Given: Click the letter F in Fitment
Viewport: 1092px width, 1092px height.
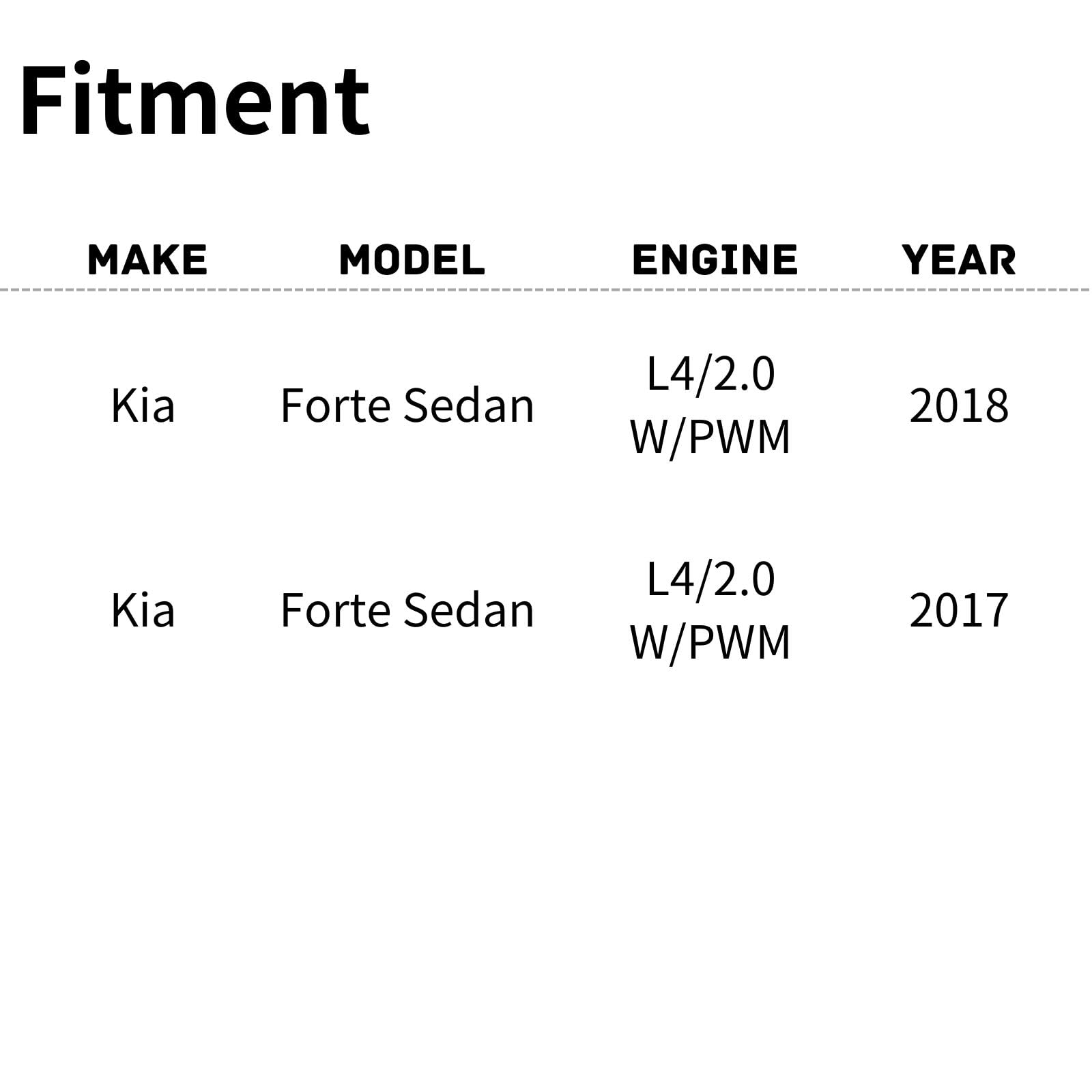Looking at the screenshot, I should (x=42, y=100).
